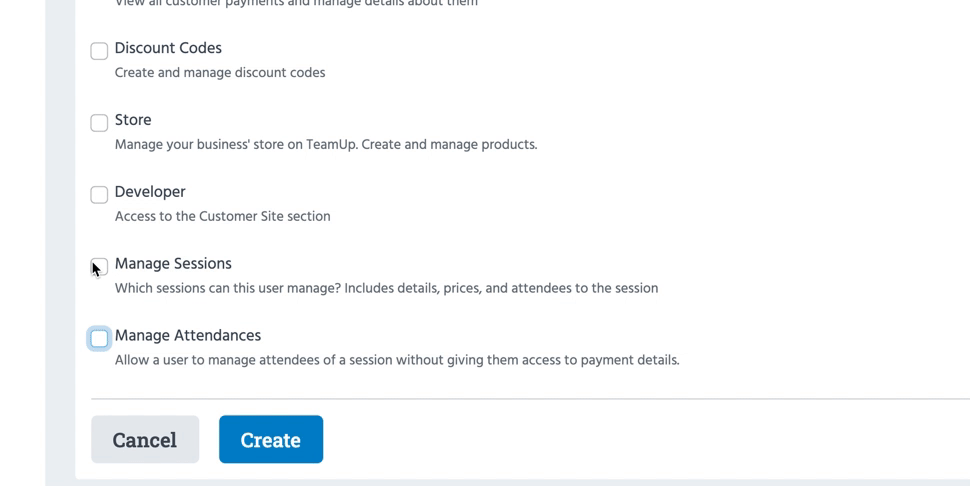
Task: Click the horizontal divider above the Cancel button
Action: point(530,399)
